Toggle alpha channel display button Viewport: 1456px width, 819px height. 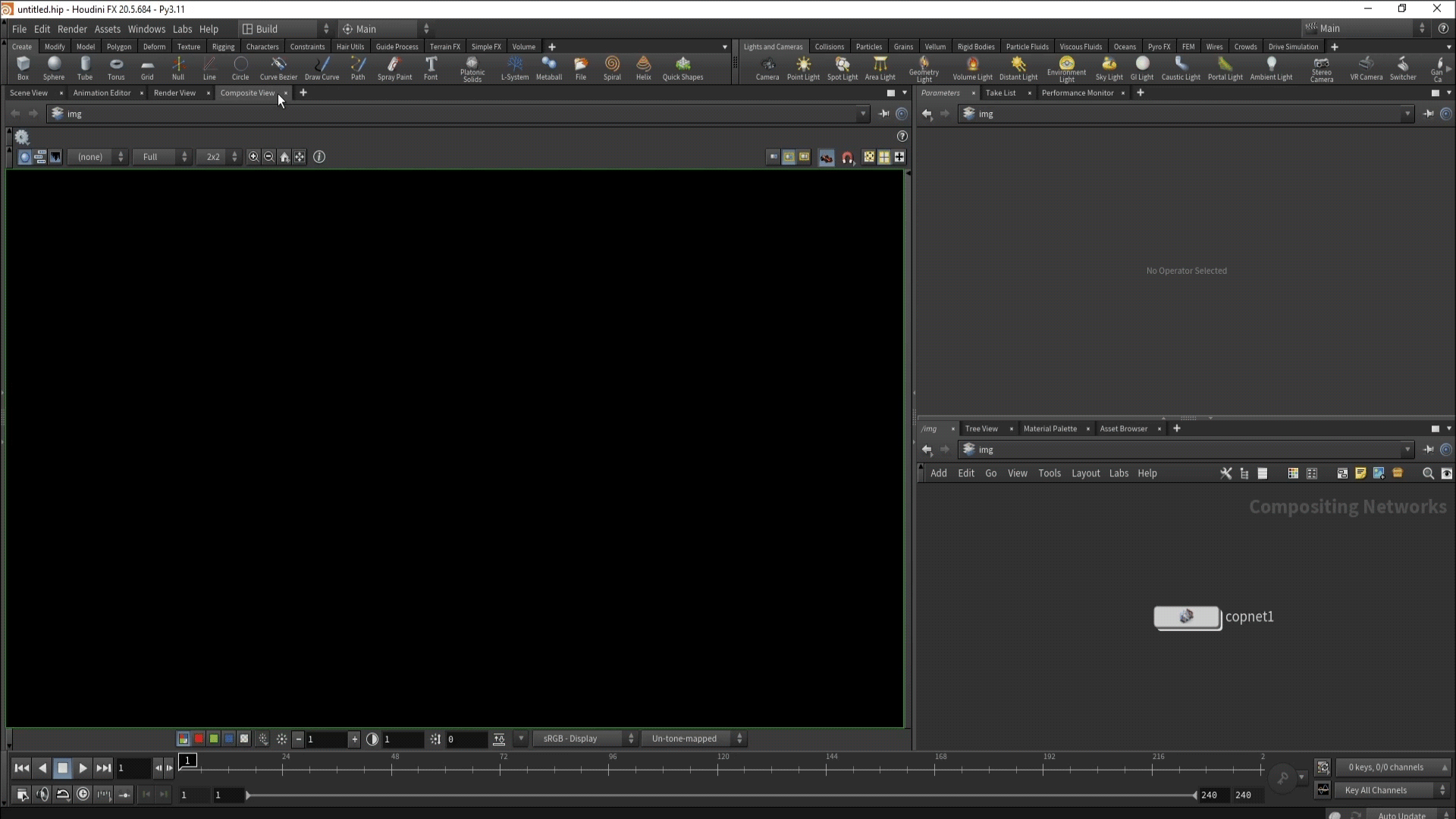coord(244,739)
